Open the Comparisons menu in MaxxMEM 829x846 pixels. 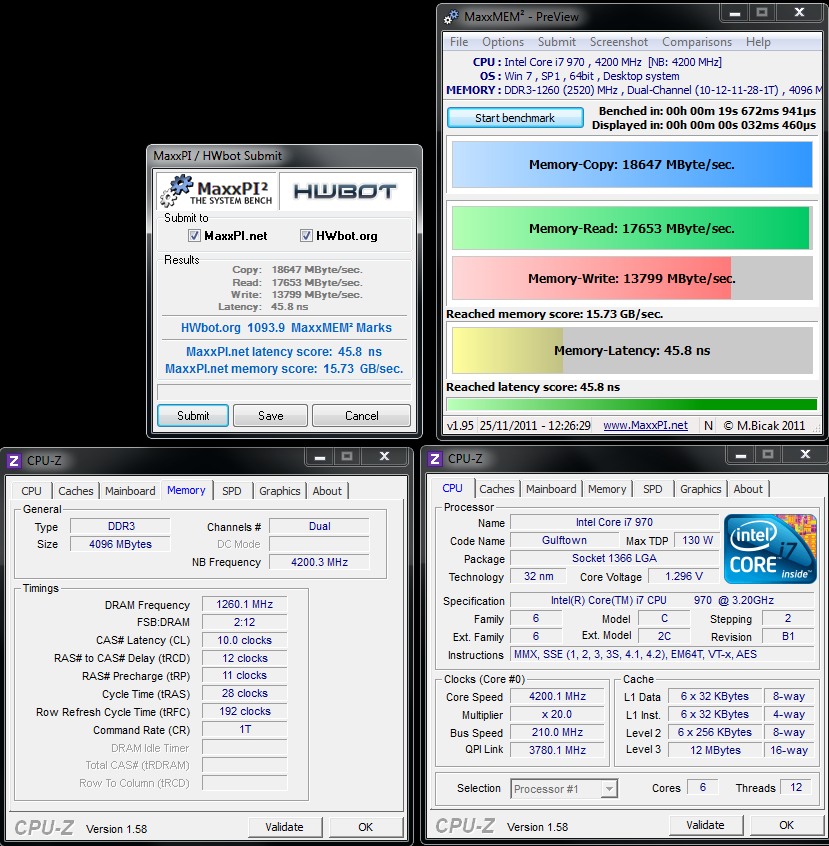(x=697, y=42)
